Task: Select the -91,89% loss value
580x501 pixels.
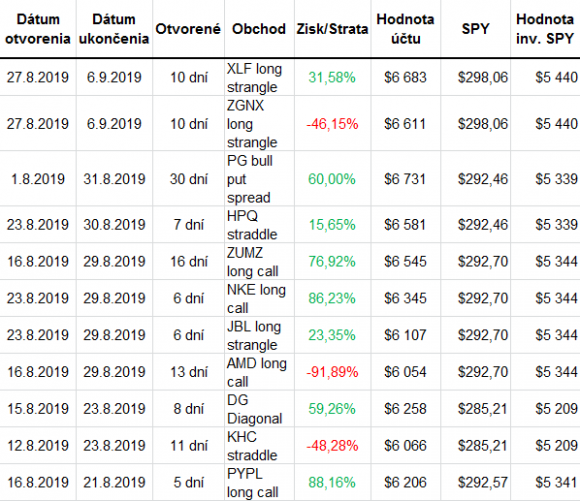Action: [x=332, y=372]
